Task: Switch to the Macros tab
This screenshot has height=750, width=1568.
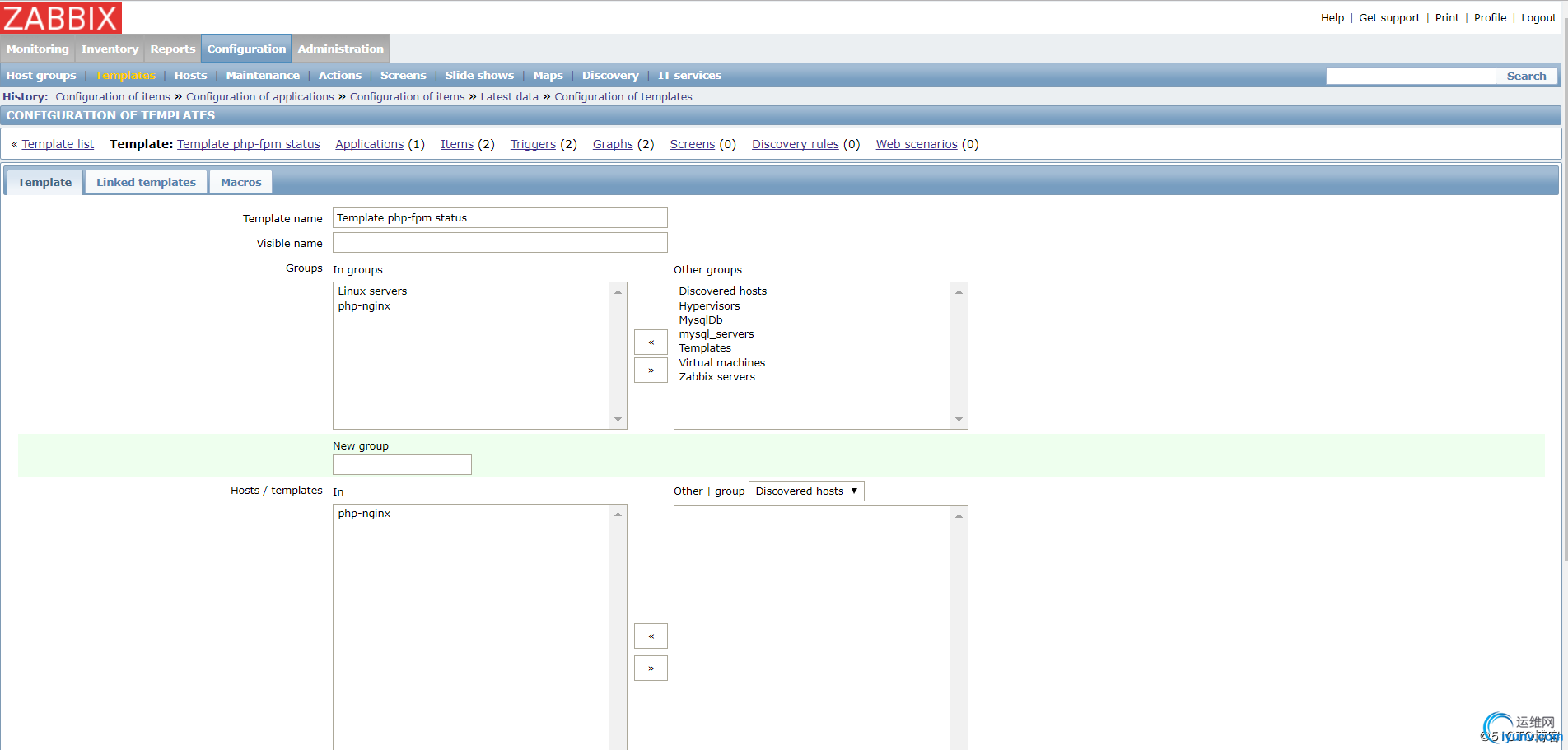Action: [x=240, y=183]
